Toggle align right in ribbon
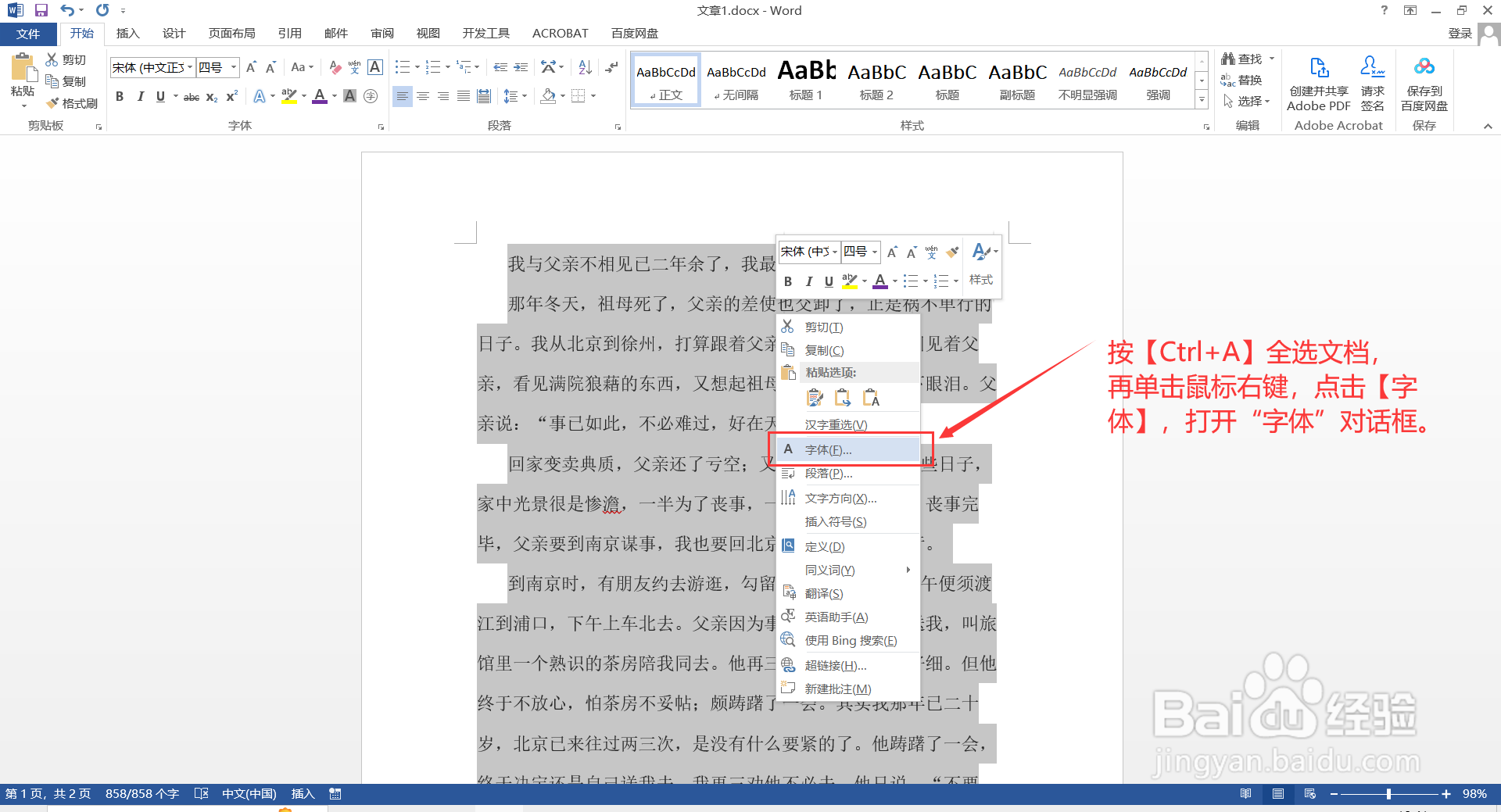Screen dimensions: 1501x812 [443, 96]
